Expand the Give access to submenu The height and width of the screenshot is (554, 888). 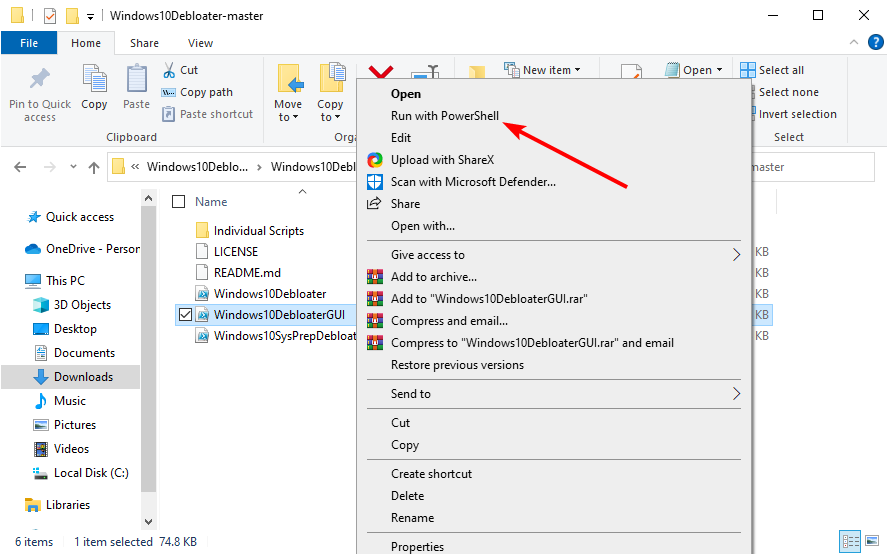tap(736, 255)
